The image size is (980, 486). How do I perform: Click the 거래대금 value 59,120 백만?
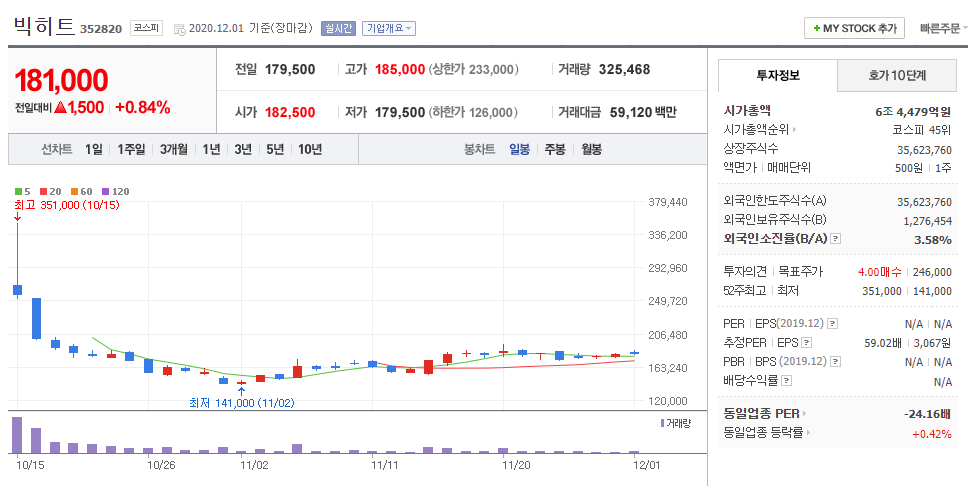click(x=642, y=112)
